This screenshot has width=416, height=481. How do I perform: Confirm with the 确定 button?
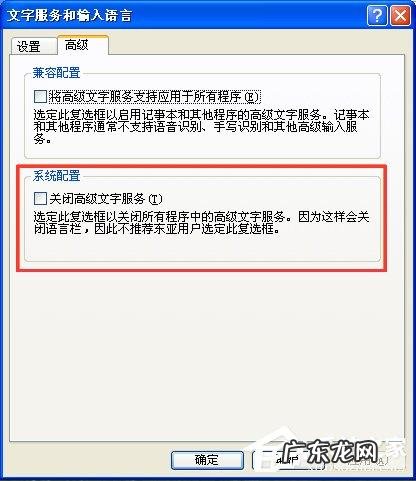point(207,460)
